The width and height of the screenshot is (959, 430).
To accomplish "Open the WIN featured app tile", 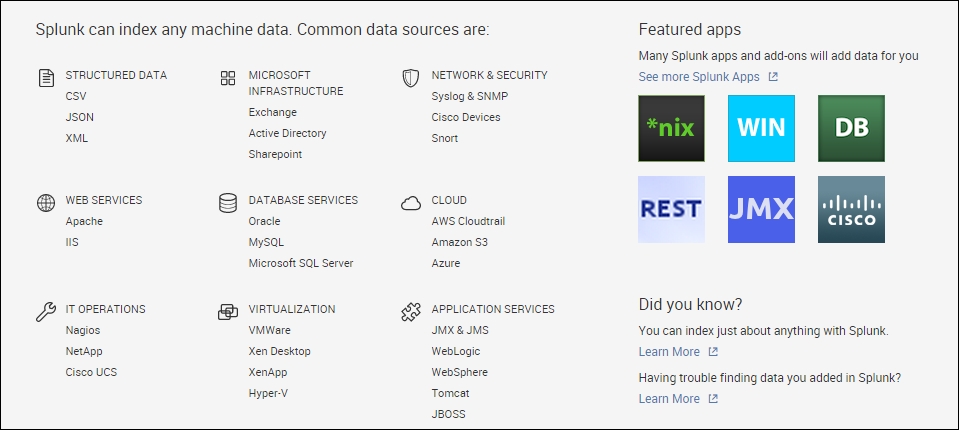I will [x=761, y=128].
